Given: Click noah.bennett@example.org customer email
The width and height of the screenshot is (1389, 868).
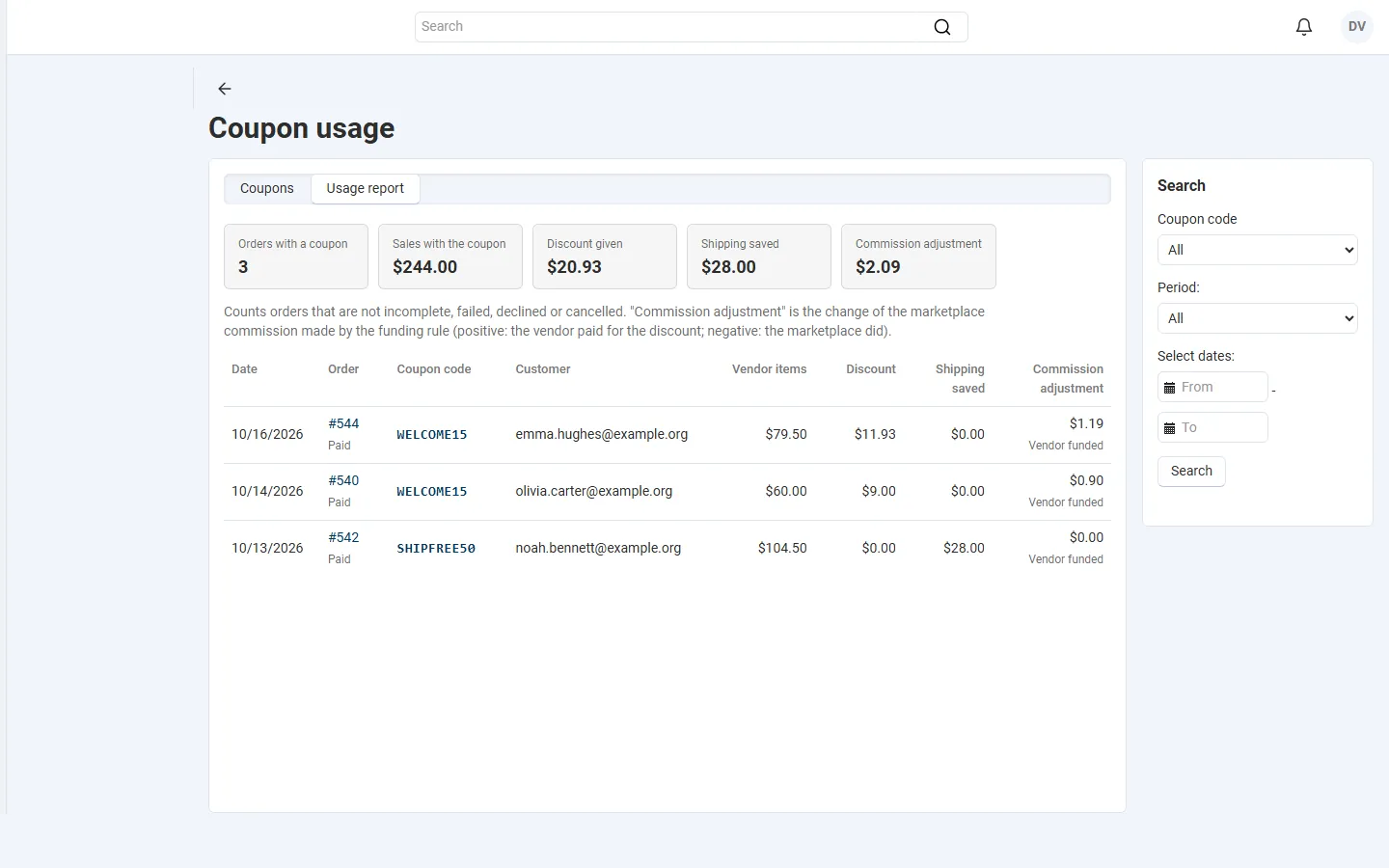Looking at the screenshot, I should pyautogui.click(x=598, y=548).
